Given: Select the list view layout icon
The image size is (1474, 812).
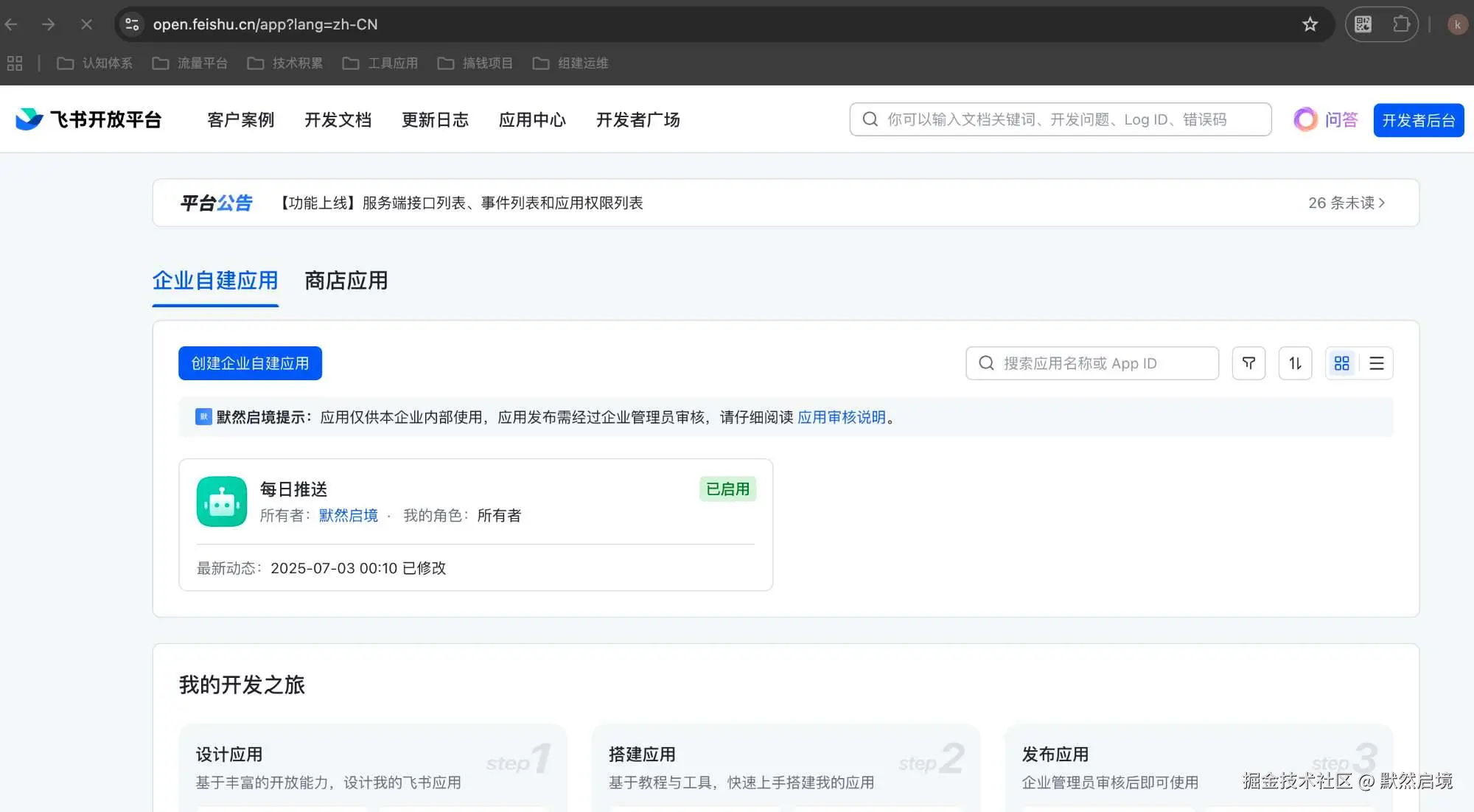Looking at the screenshot, I should [1375, 363].
